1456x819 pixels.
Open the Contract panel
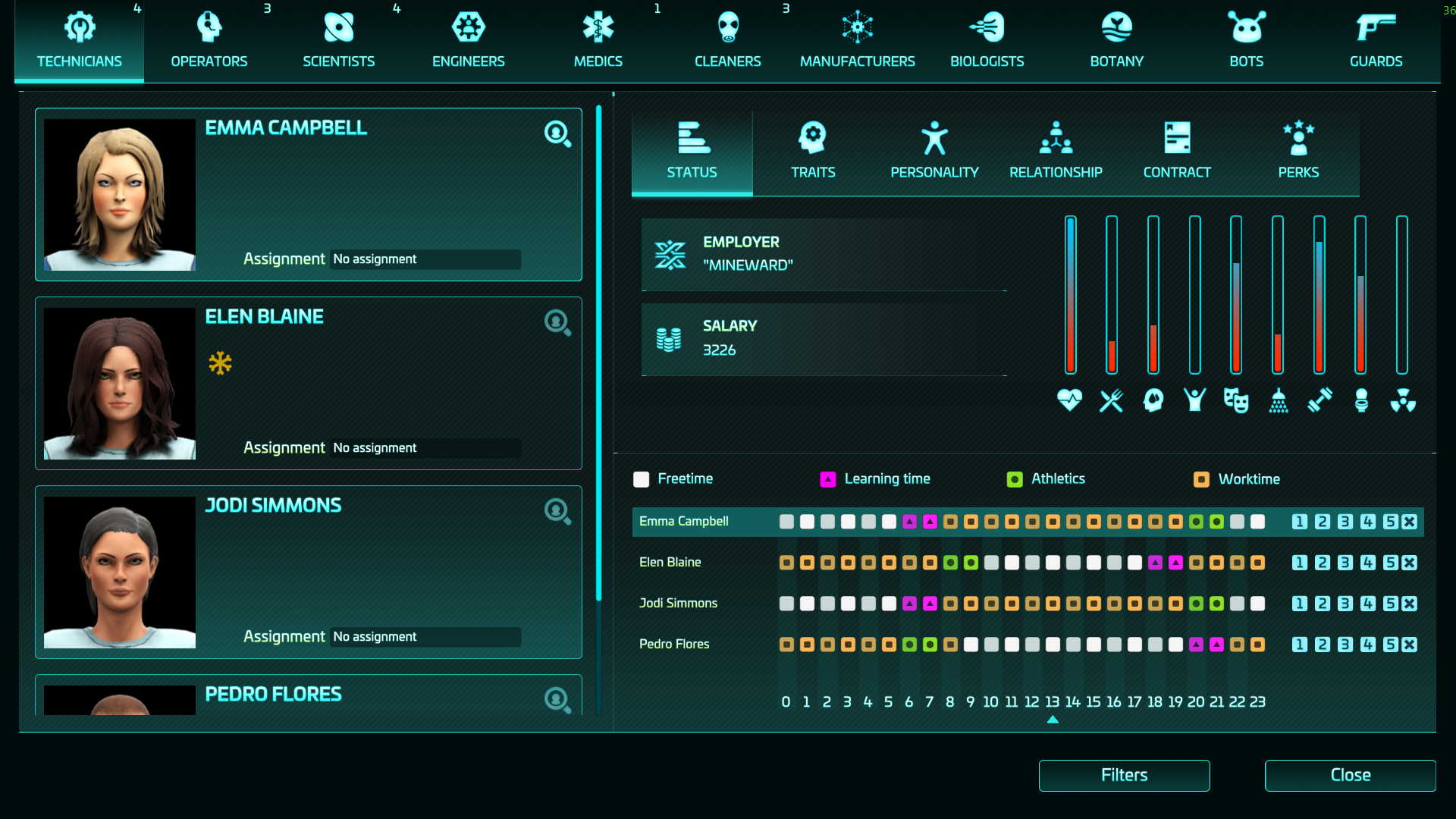coord(1178,152)
